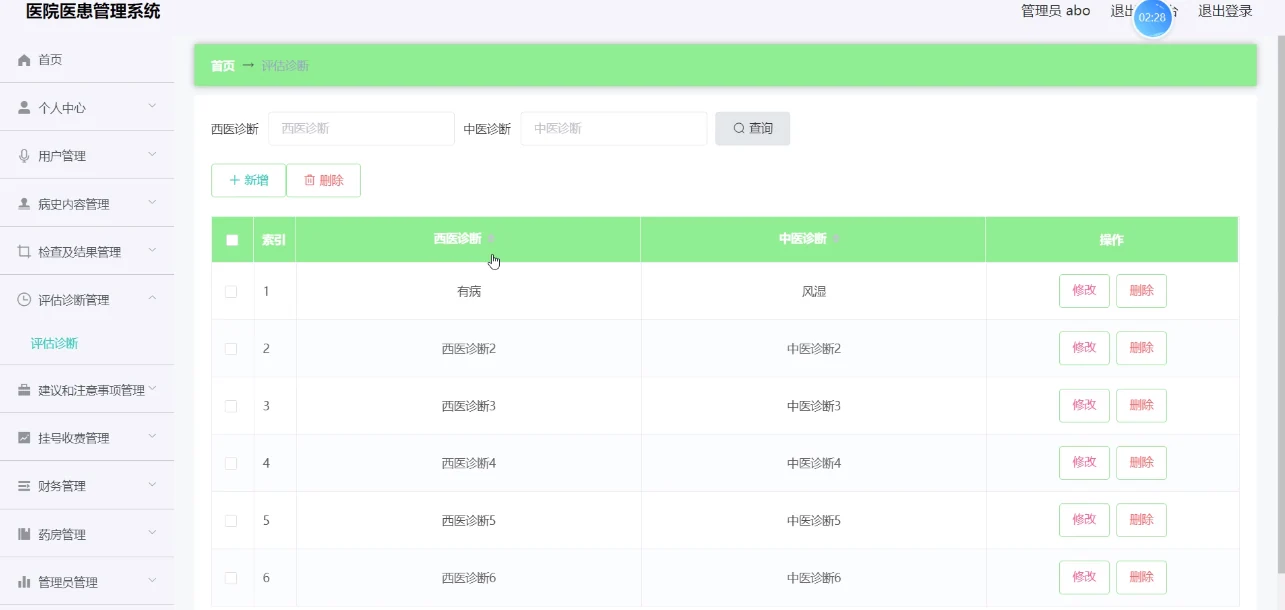Select the 评估诊断 submenu item

click(x=54, y=343)
